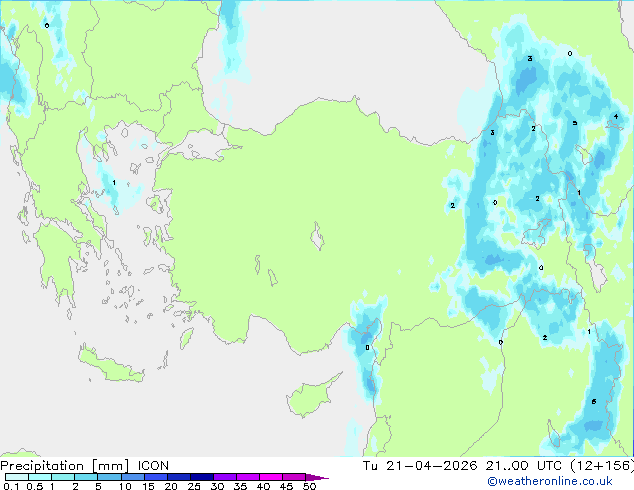
Task: Click the legend label '0.5'
Action: point(35,486)
